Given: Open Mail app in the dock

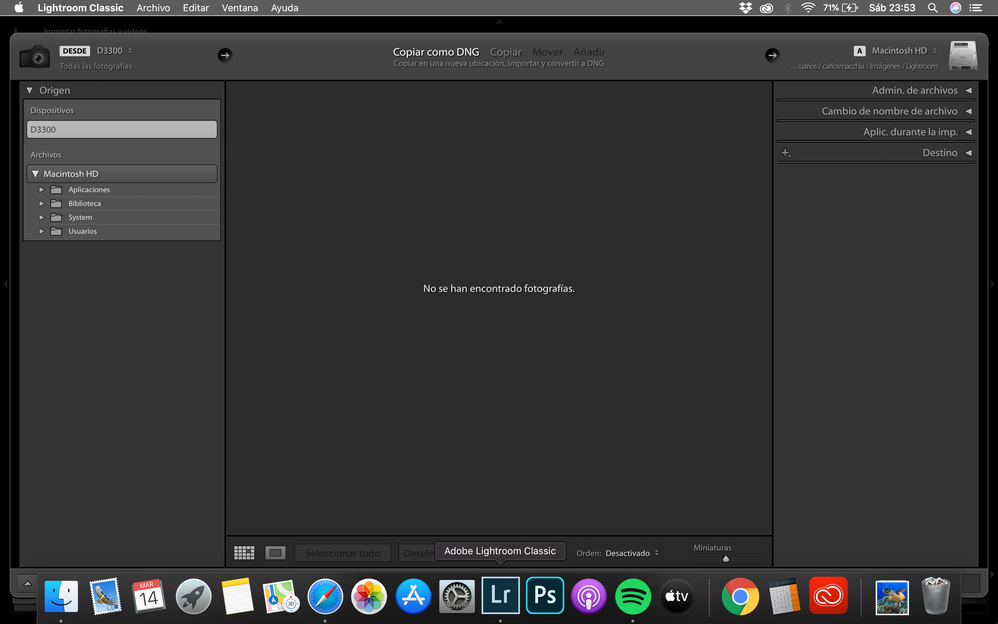Looking at the screenshot, I should click(x=105, y=597).
